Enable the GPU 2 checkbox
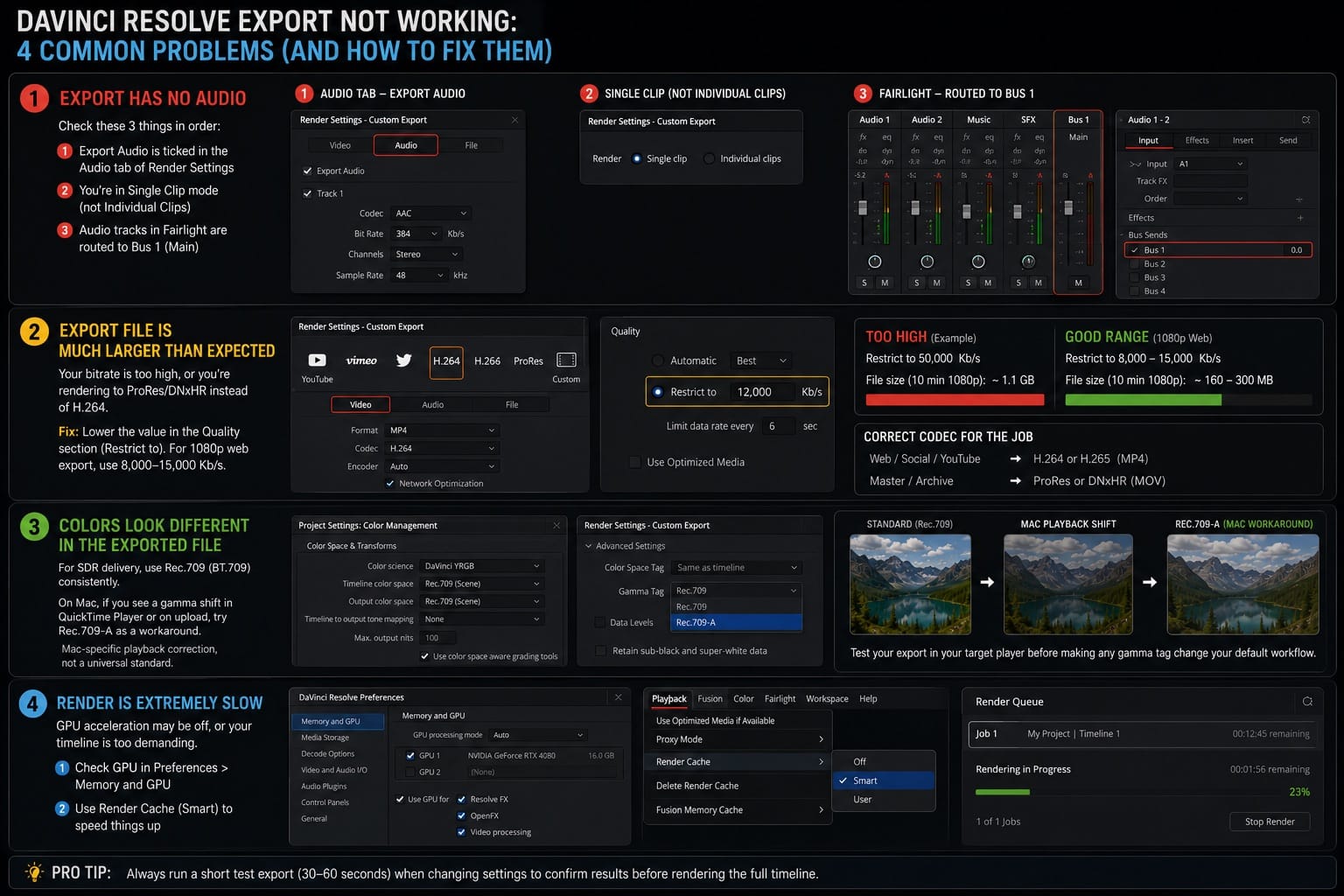This screenshot has width=1344, height=896. coord(409,772)
